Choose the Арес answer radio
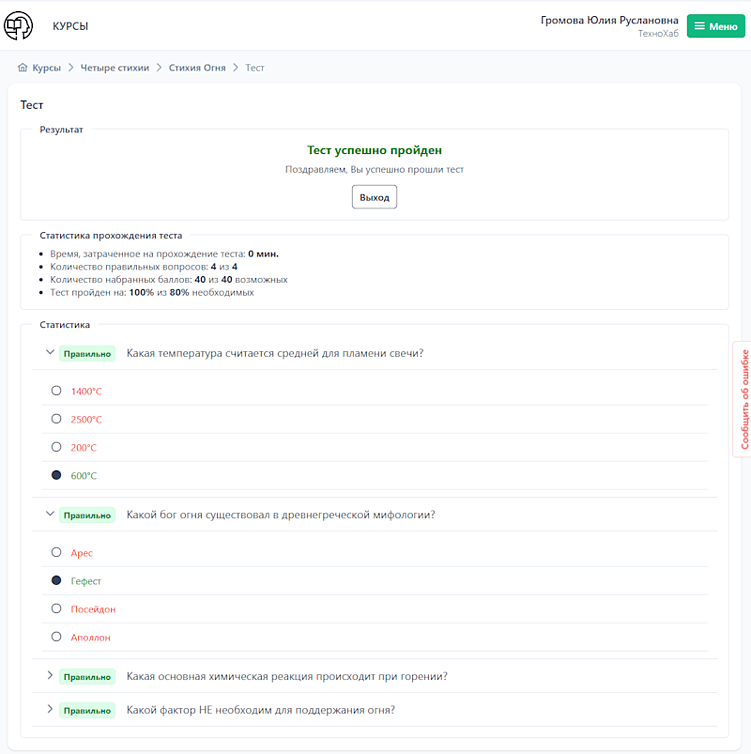 (x=56, y=552)
